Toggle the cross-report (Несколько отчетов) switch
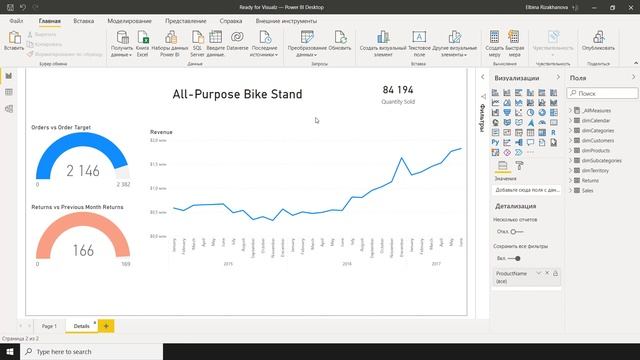 (x=516, y=232)
